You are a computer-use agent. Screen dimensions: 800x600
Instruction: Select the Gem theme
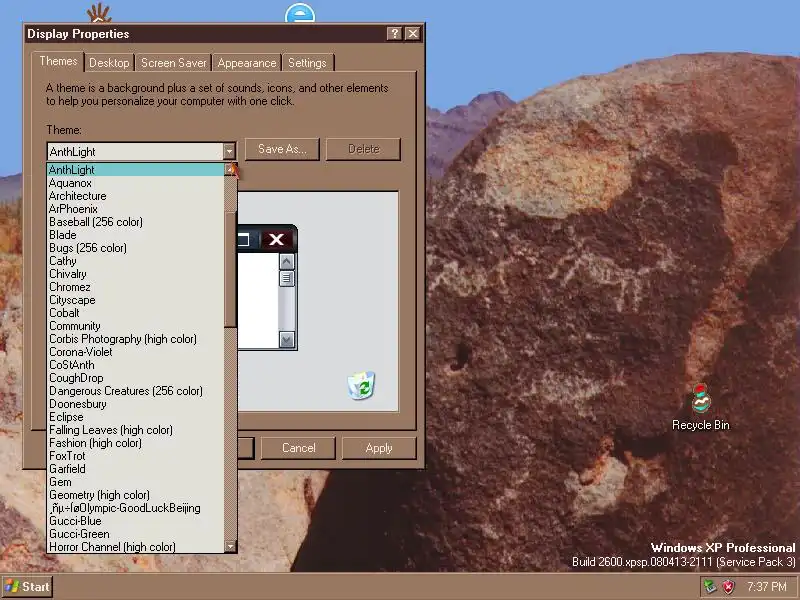click(x=136, y=482)
